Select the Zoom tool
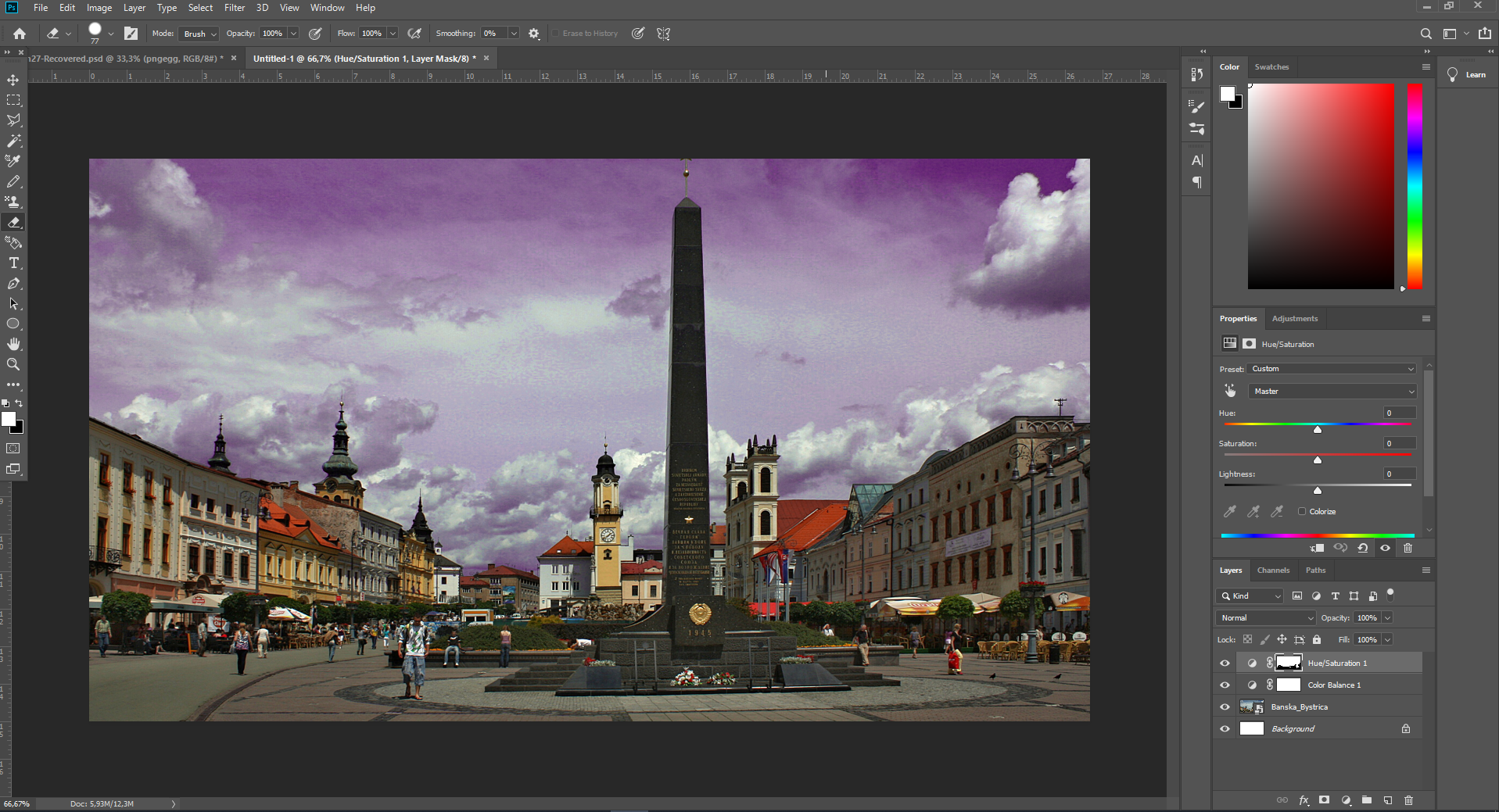The width and height of the screenshot is (1499, 812). 13,364
